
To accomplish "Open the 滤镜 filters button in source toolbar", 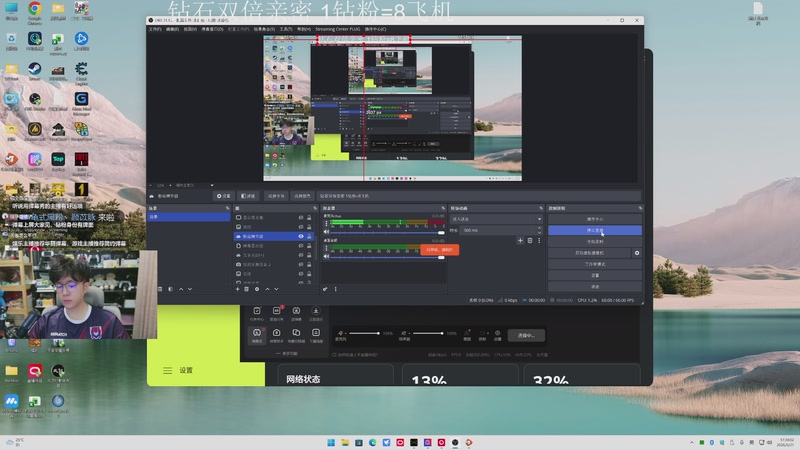I will pyautogui.click(x=248, y=196).
